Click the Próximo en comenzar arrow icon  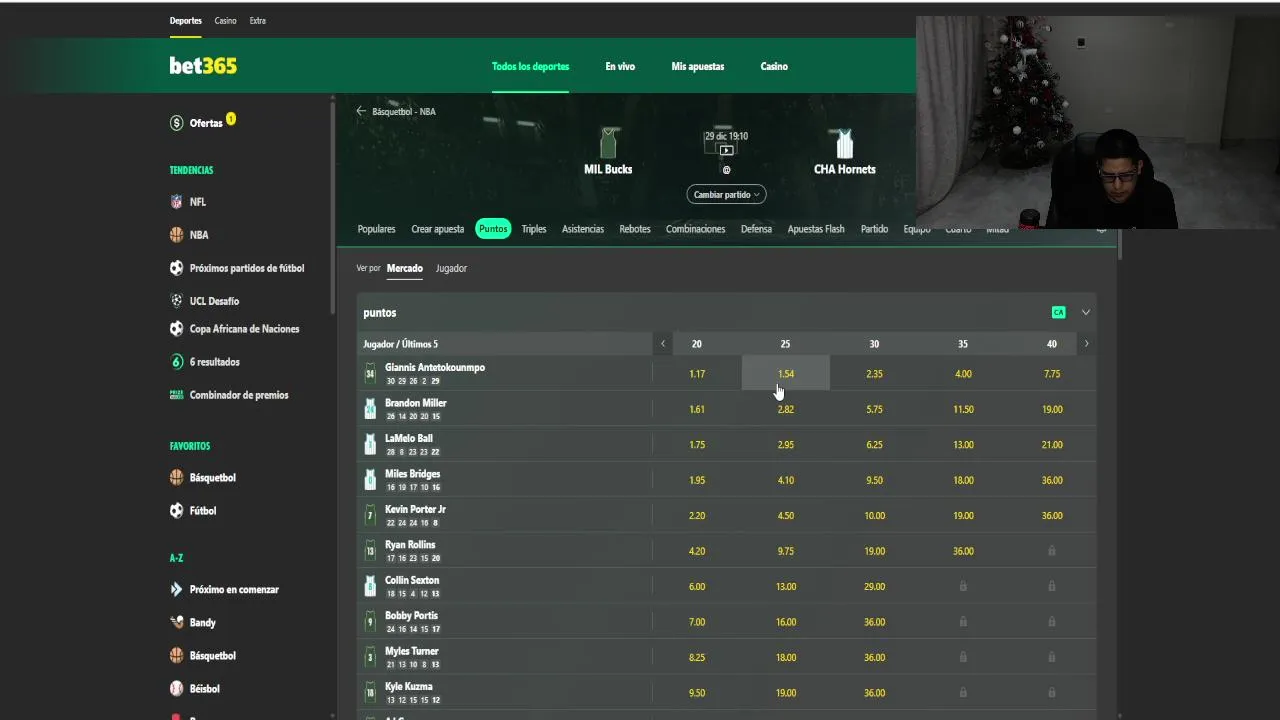pyautogui.click(x=177, y=590)
